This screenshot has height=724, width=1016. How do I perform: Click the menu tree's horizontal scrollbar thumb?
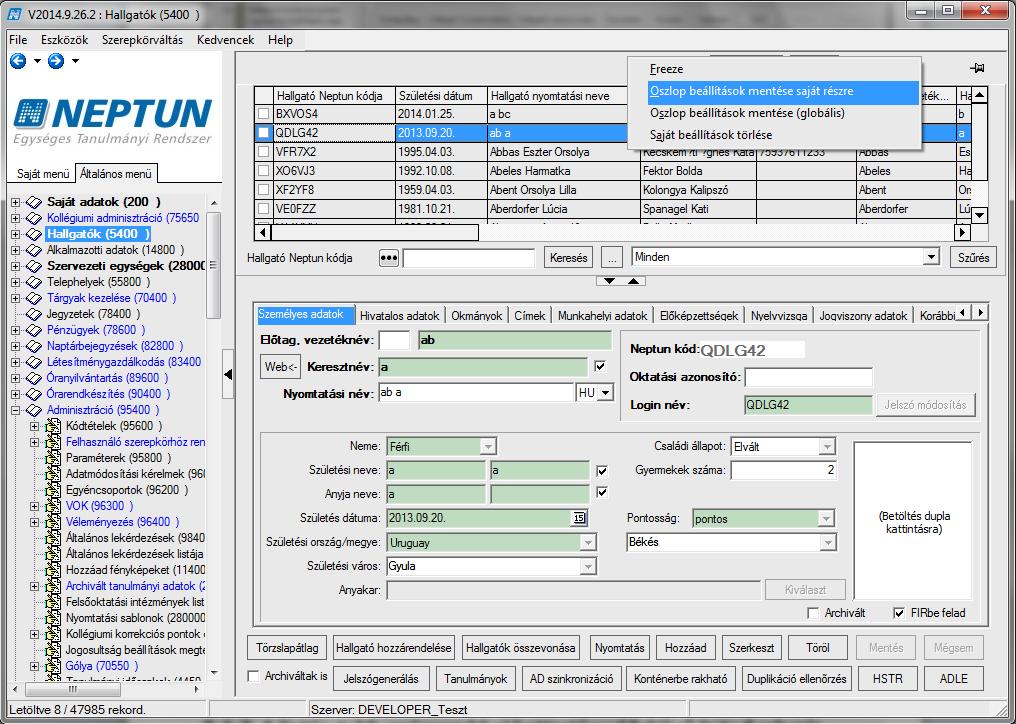pyautogui.click(x=73, y=689)
